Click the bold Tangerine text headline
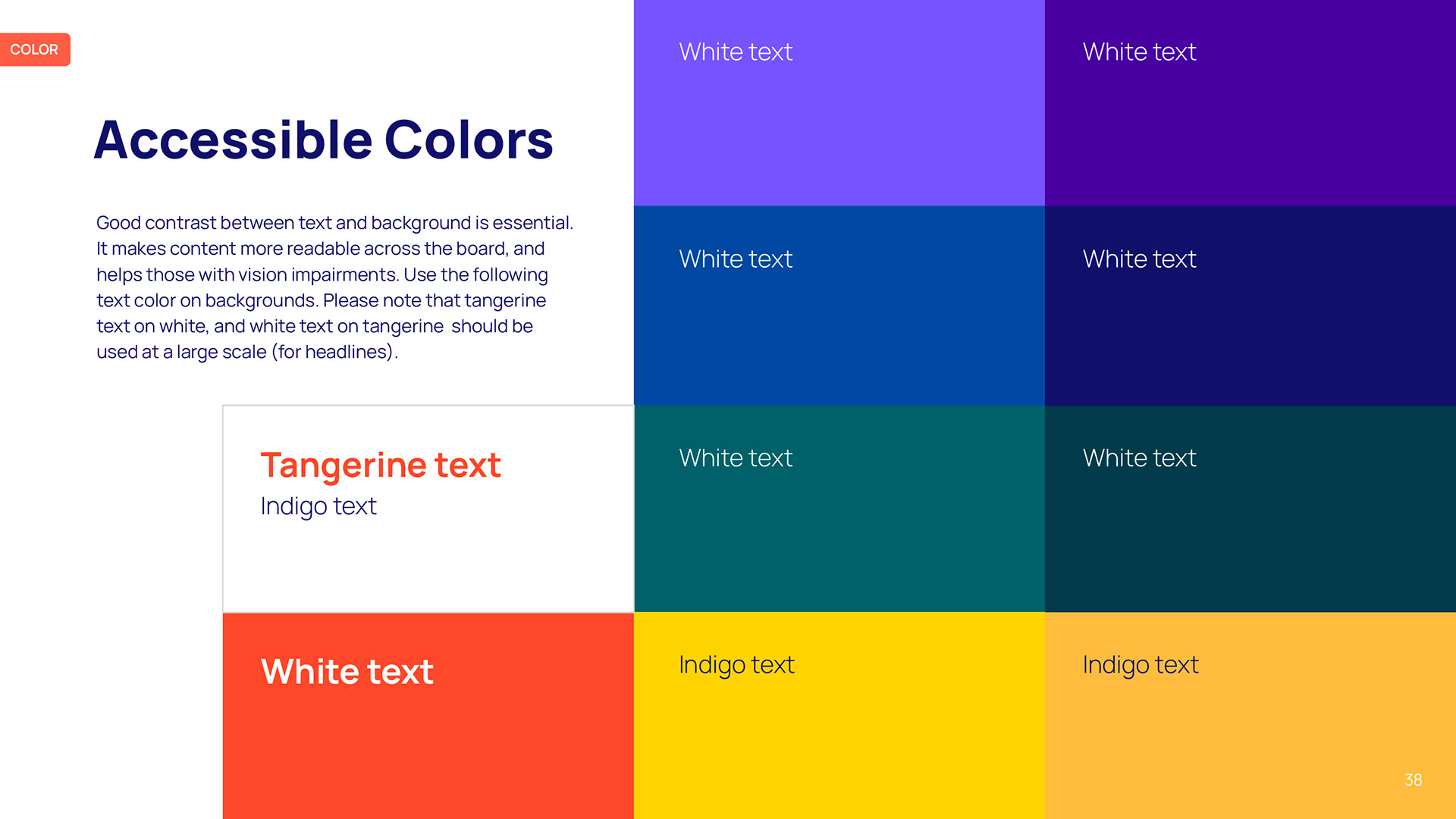Viewport: 1456px width, 819px height. pyautogui.click(x=380, y=465)
